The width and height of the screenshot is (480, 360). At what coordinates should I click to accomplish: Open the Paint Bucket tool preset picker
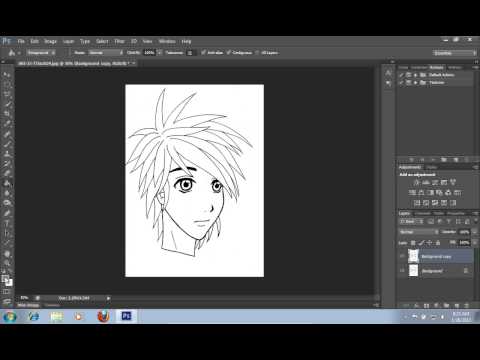pyautogui.click(x=14, y=53)
